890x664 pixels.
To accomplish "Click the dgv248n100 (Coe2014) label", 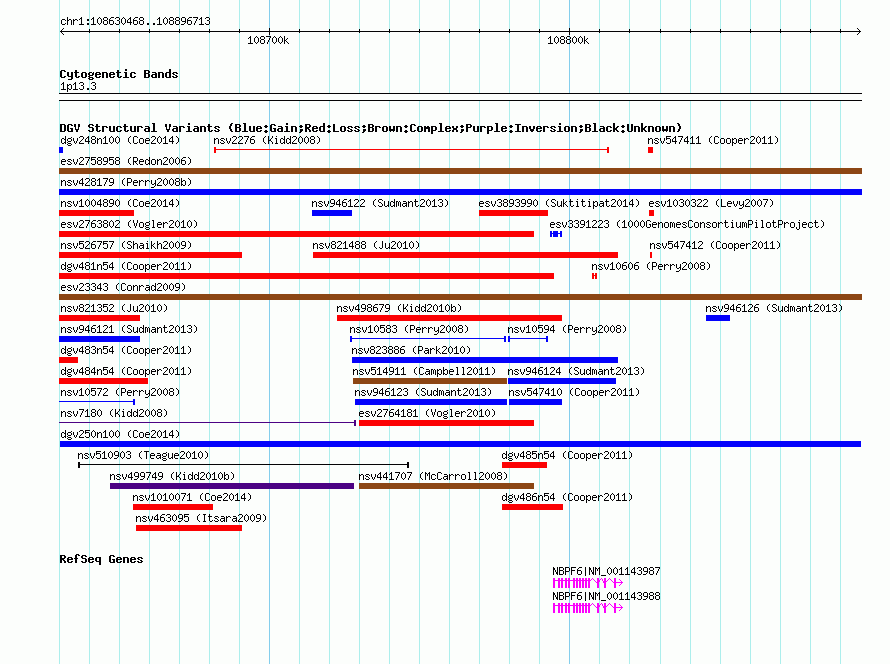I will [x=120, y=140].
